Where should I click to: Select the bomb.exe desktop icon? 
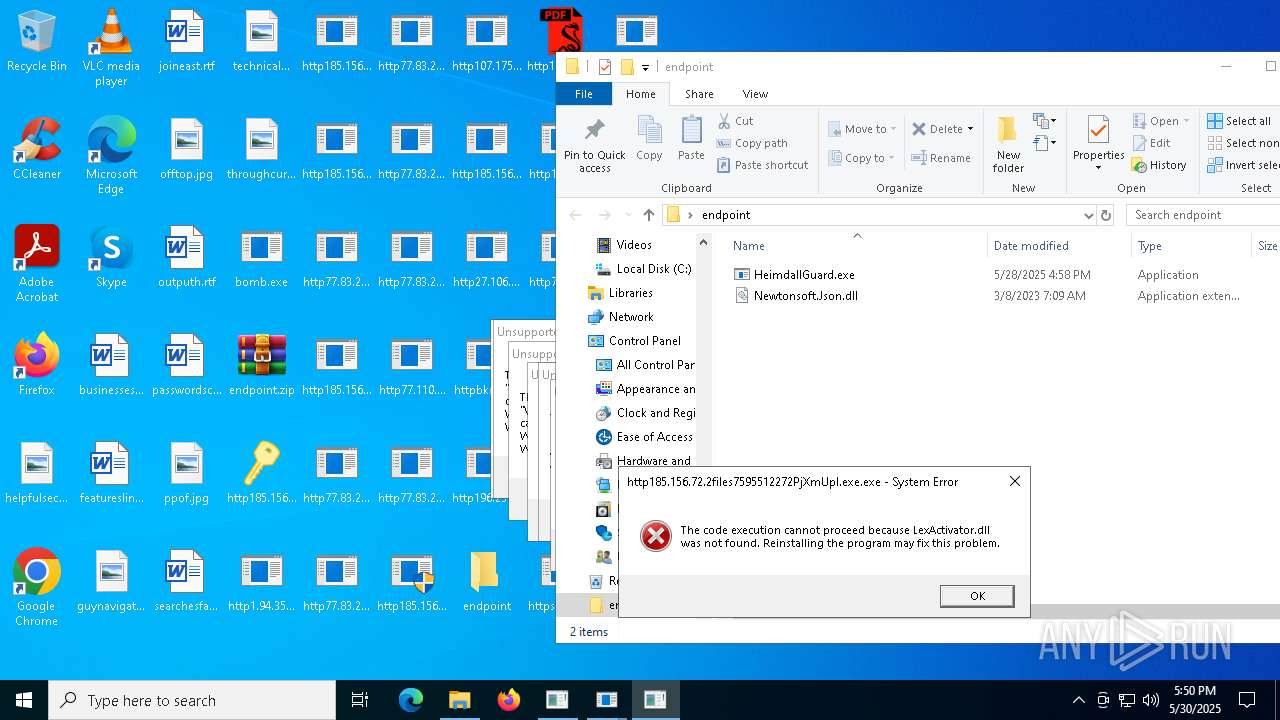tap(261, 257)
